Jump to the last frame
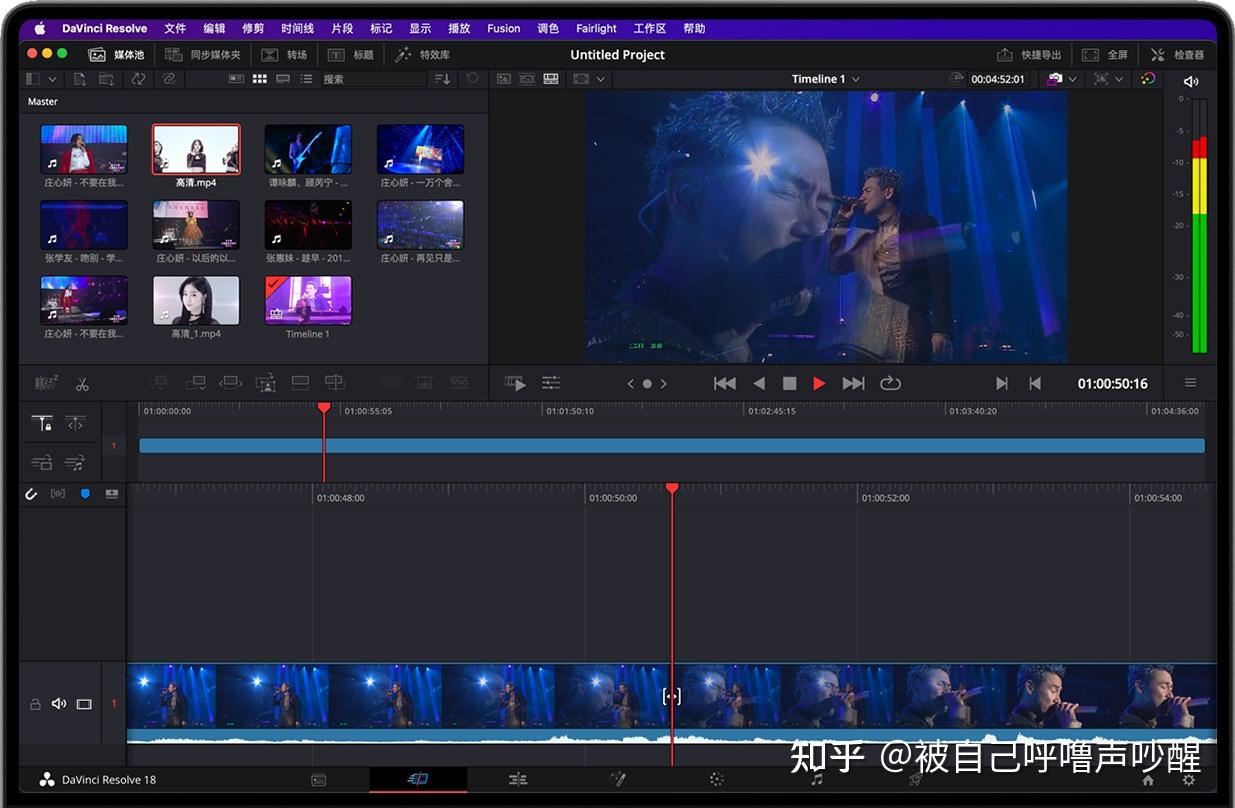The image size is (1235, 808). [853, 383]
